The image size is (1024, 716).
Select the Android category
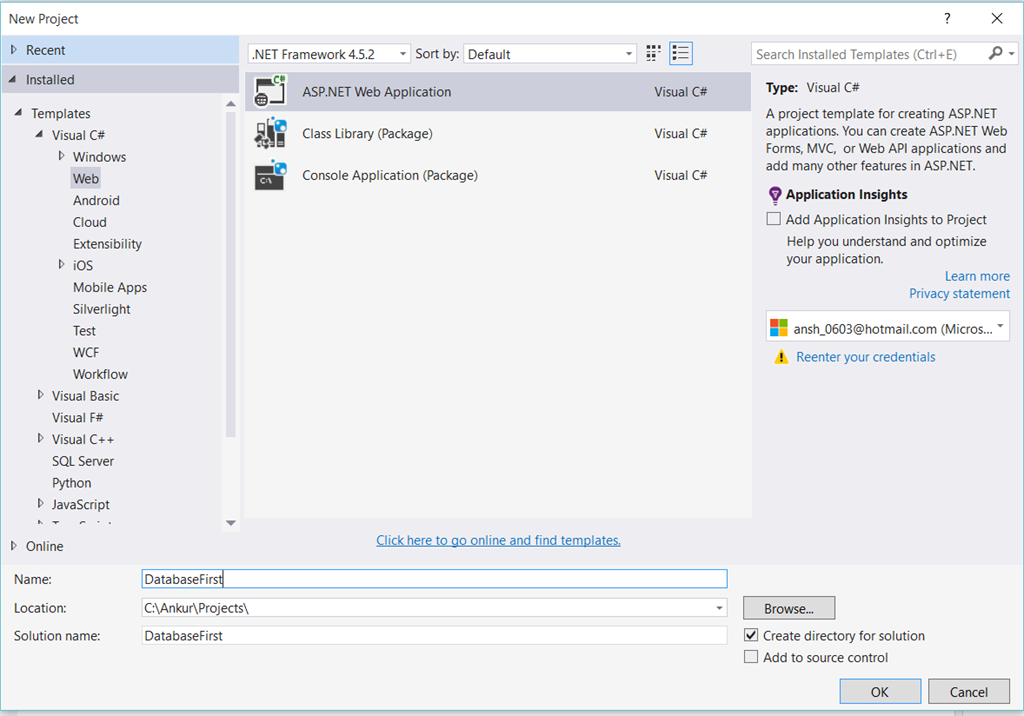coord(96,200)
